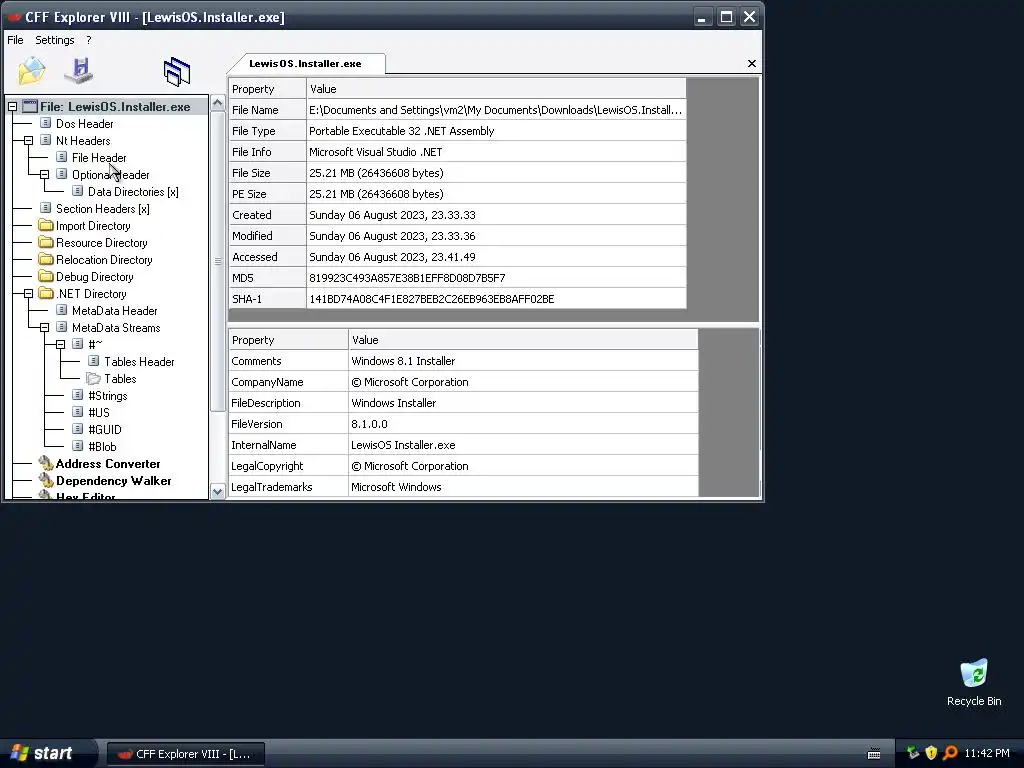Collapse the MetaData Streams tree node

pyautogui.click(x=44, y=328)
